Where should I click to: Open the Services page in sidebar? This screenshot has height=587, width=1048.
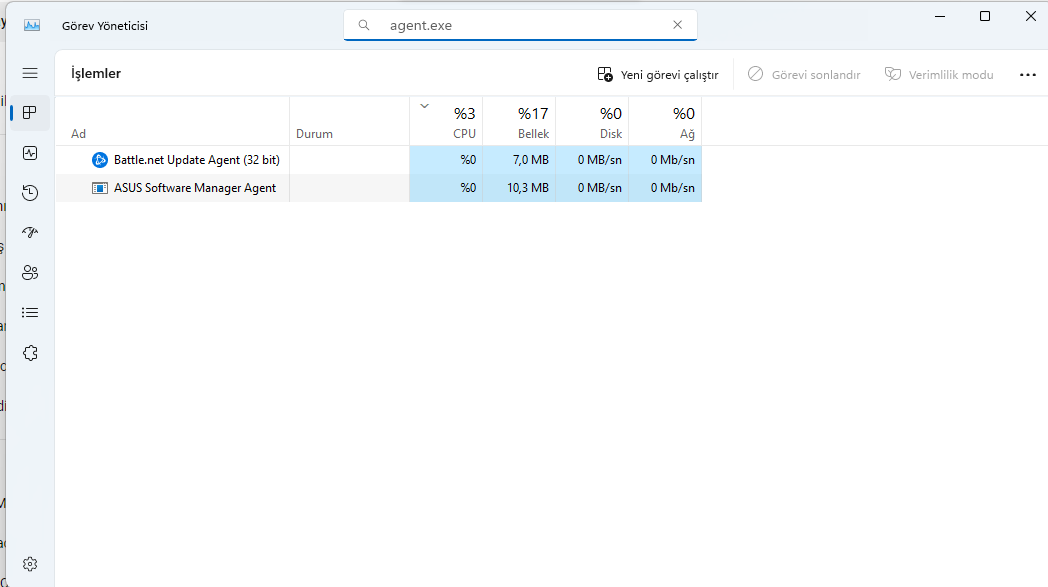[30, 353]
